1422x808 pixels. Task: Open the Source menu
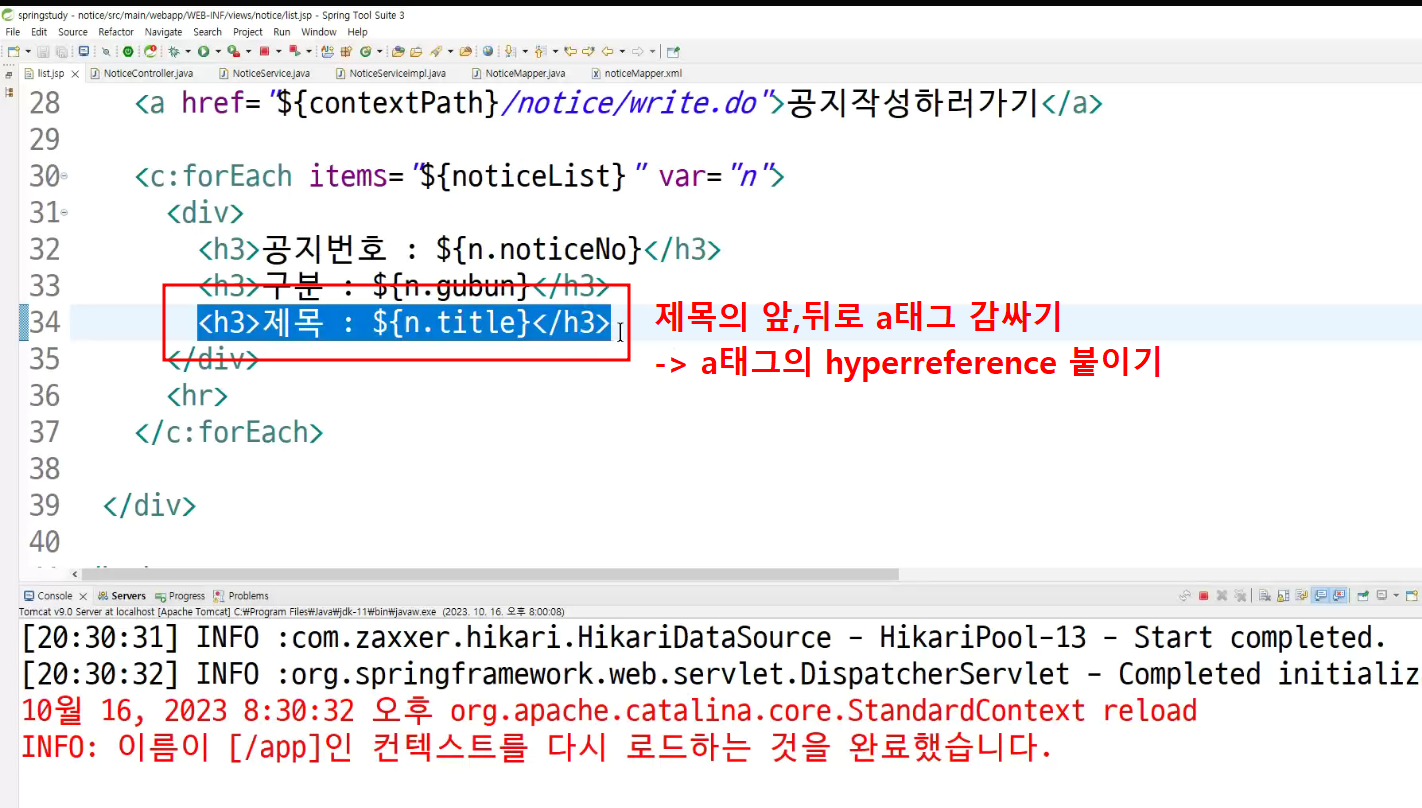(73, 32)
